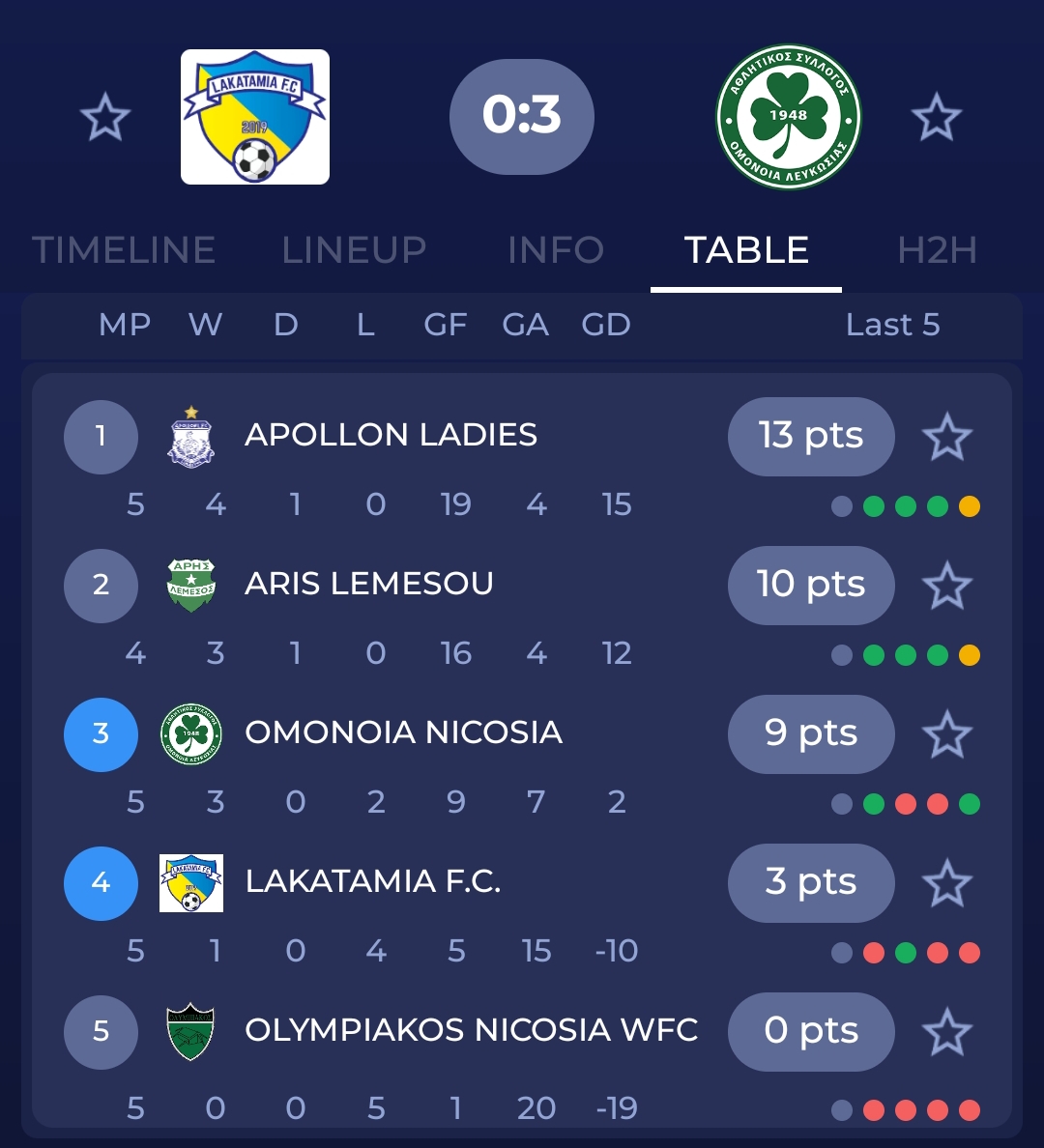Viewport: 1044px width, 1148px height.
Task: Star Aris Lemesou in the standings
Action: 946,586
